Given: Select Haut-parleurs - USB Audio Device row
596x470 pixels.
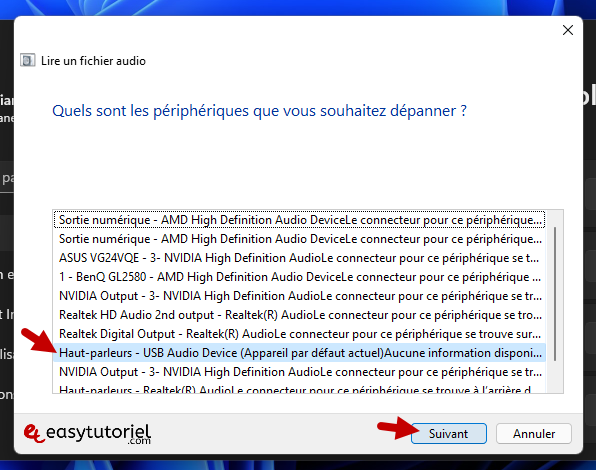Looking at the screenshot, I should click(300, 353).
